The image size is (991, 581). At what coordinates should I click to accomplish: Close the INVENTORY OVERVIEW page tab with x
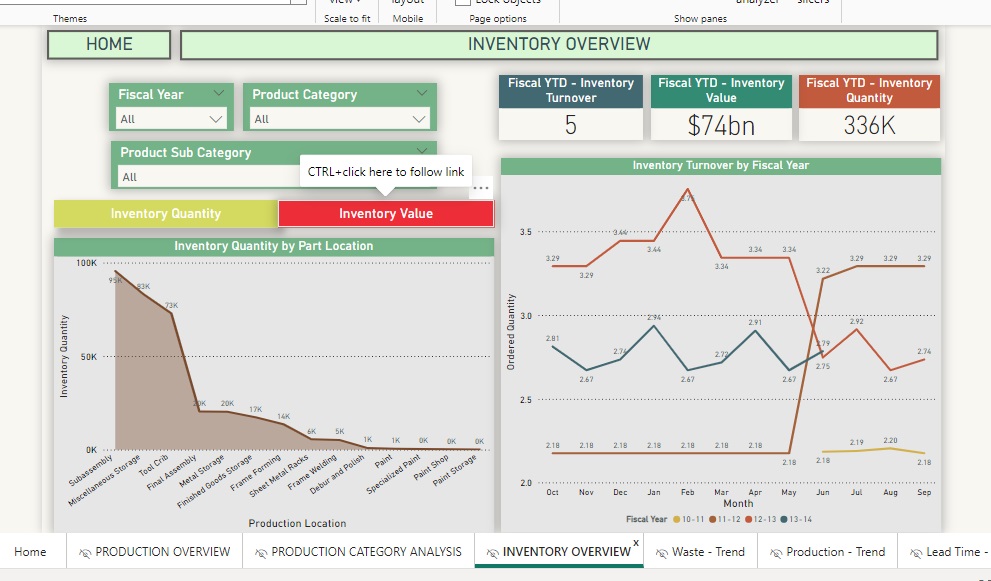[636, 543]
